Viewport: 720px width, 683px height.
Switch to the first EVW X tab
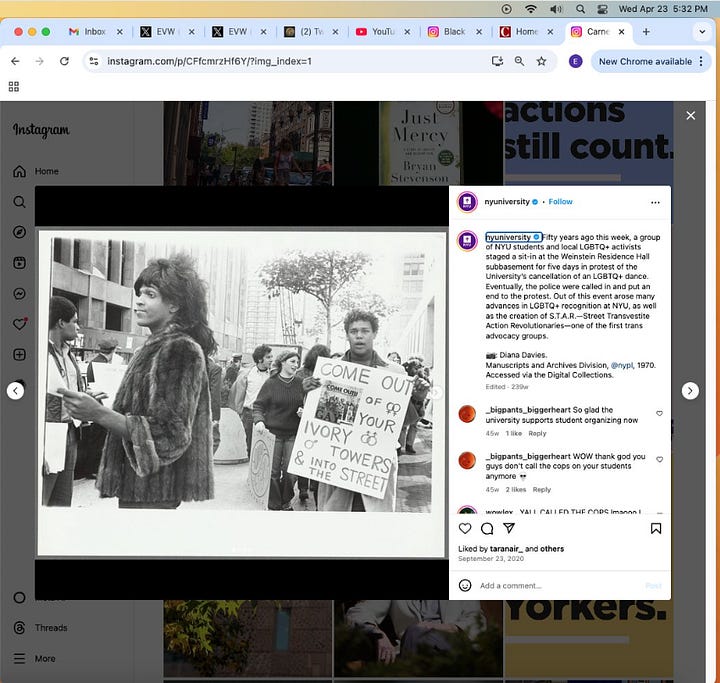point(158,32)
